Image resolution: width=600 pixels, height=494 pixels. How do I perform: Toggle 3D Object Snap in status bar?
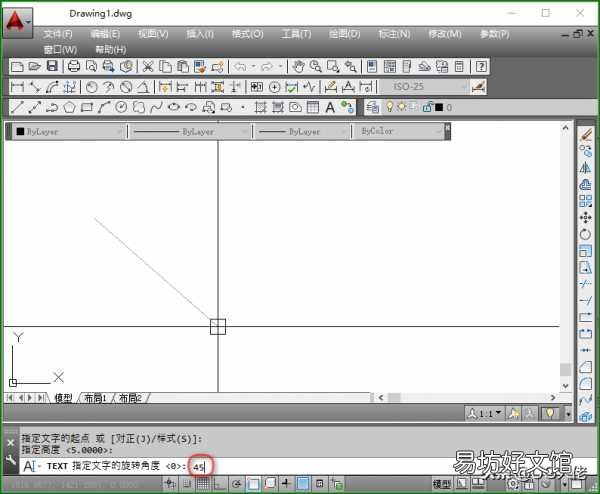pyautogui.click(x=270, y=484)
